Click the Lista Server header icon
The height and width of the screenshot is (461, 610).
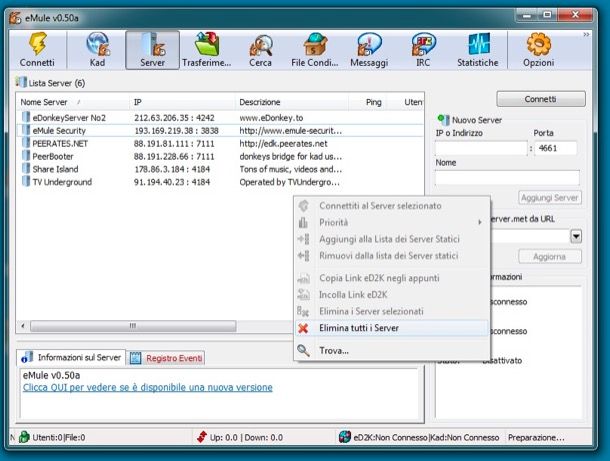click(x=21, y=82)
